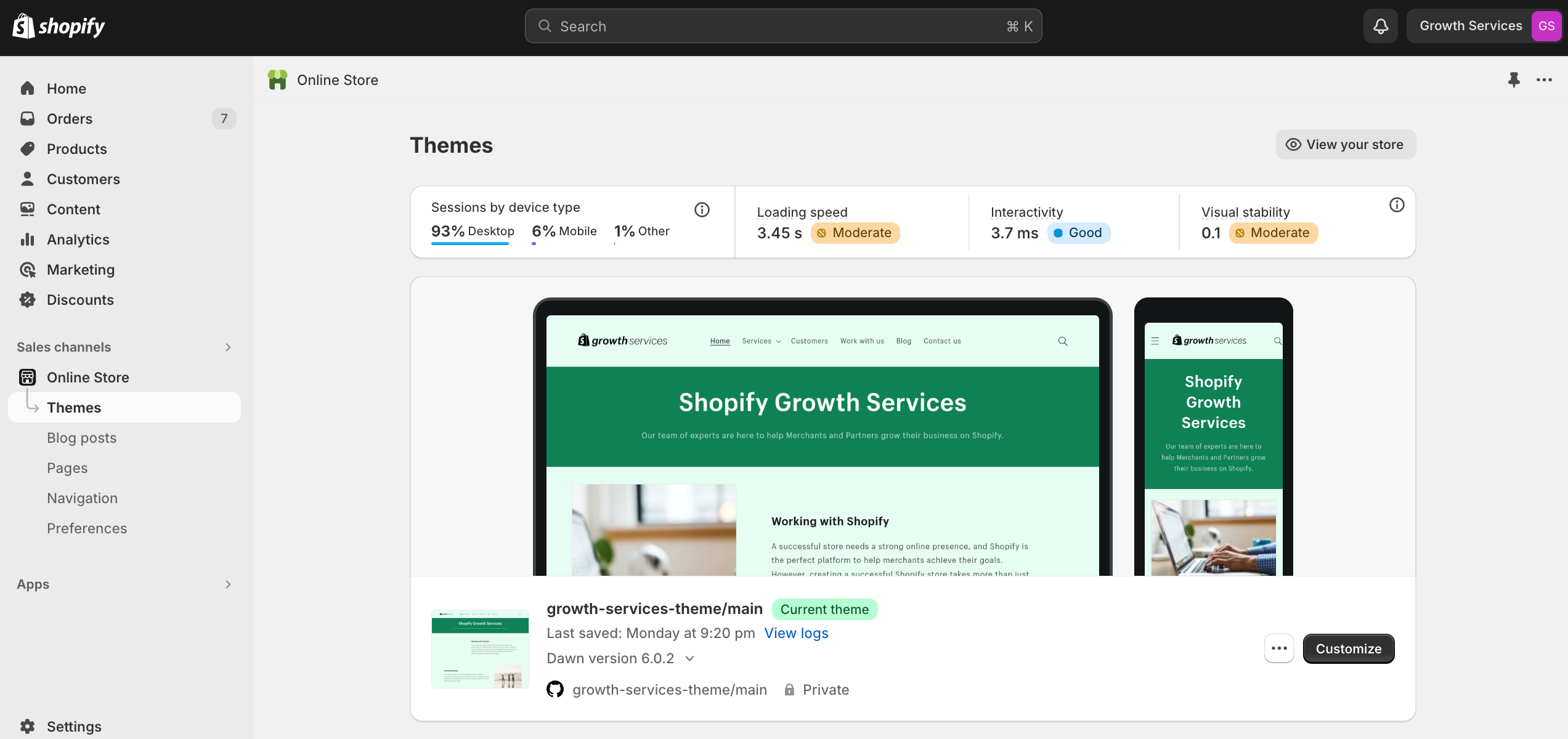This screenshot has height=739, width=1568.
Task: Click the Visual stability Moderate badge
Action: click(1273, 232)
